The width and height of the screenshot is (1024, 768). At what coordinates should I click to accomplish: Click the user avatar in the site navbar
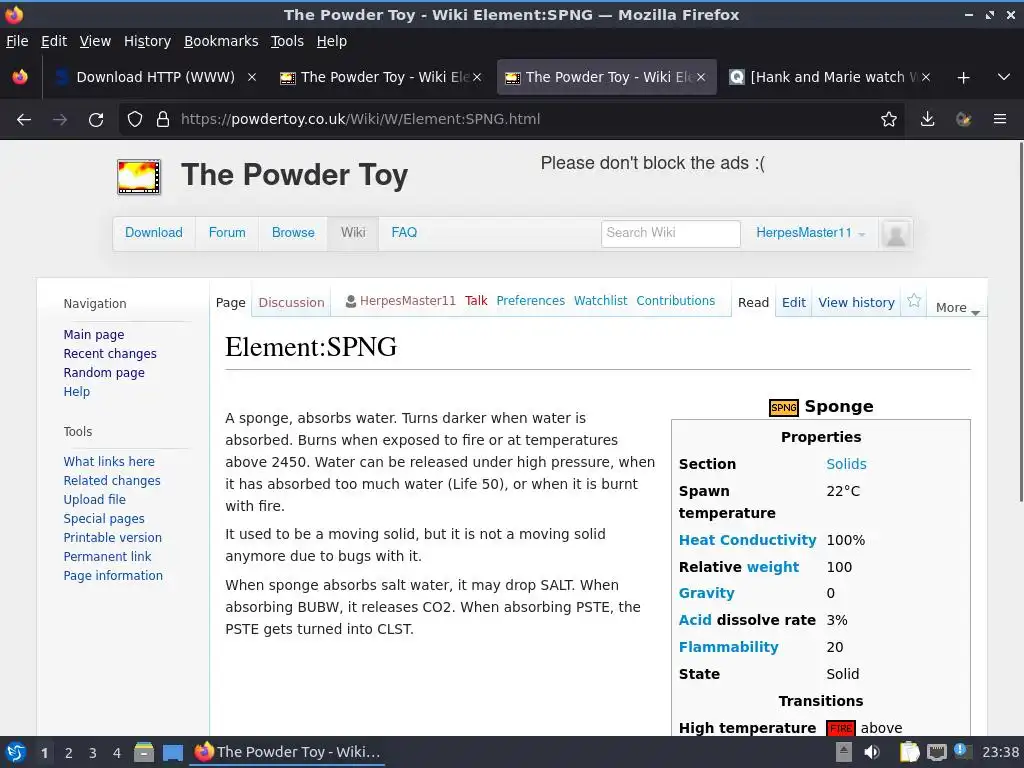[895, 234]
